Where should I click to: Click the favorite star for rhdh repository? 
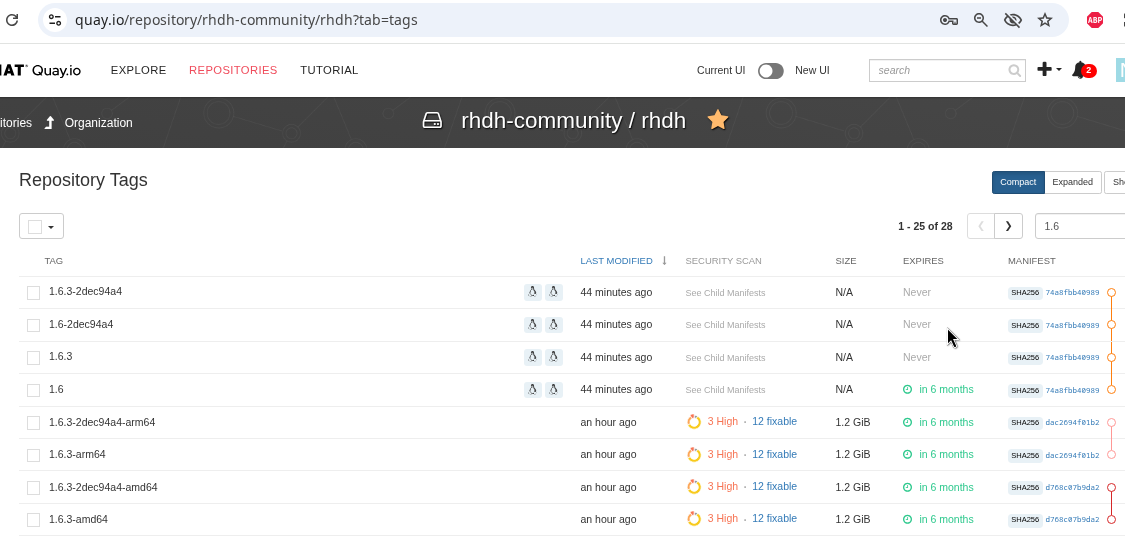point(717,120)
